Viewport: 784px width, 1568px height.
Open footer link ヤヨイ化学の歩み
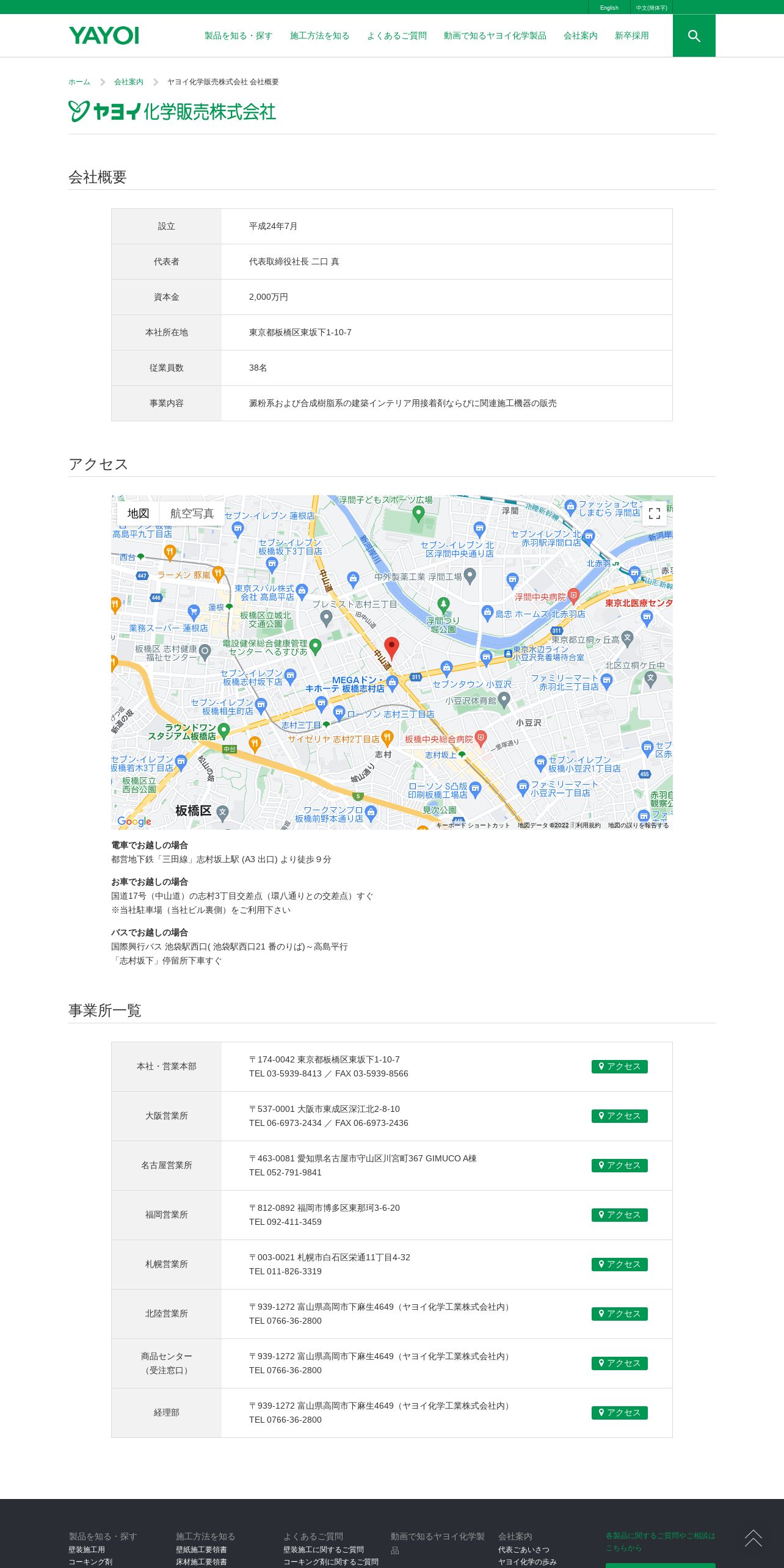tap(528, 1562)
